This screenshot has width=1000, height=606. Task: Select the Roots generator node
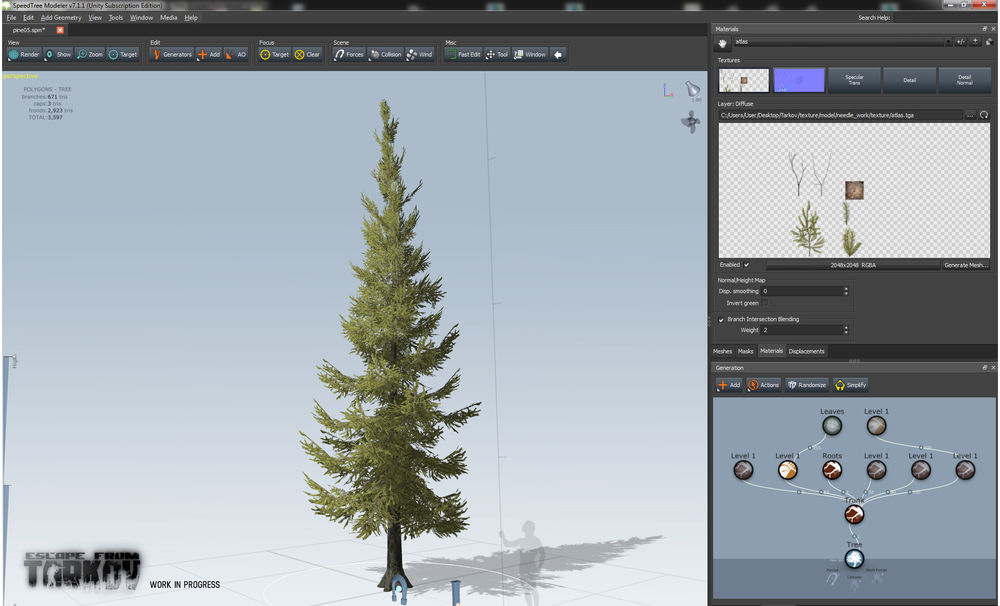click(832, 469)
